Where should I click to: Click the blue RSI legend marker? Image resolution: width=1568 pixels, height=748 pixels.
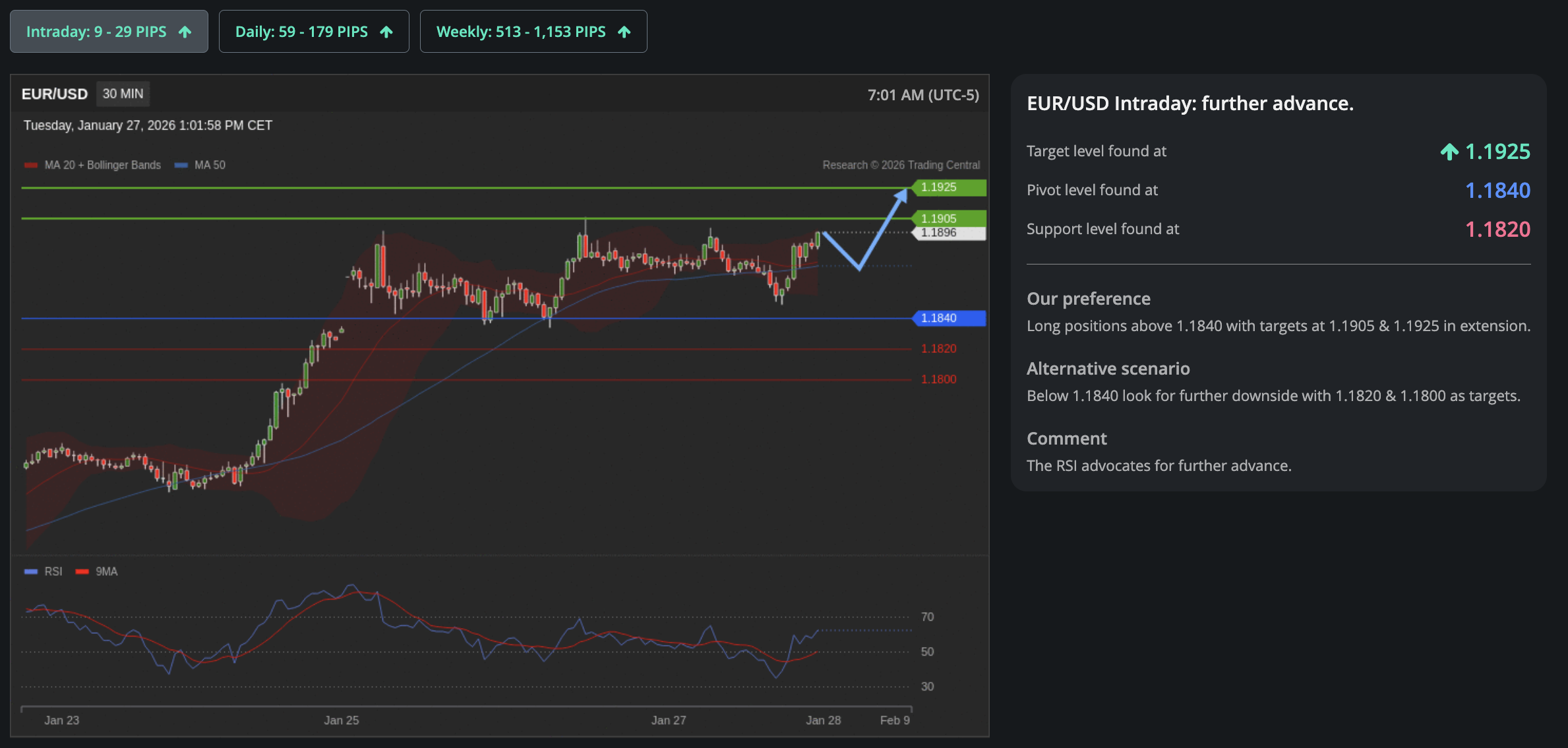(x=31, y=571)
